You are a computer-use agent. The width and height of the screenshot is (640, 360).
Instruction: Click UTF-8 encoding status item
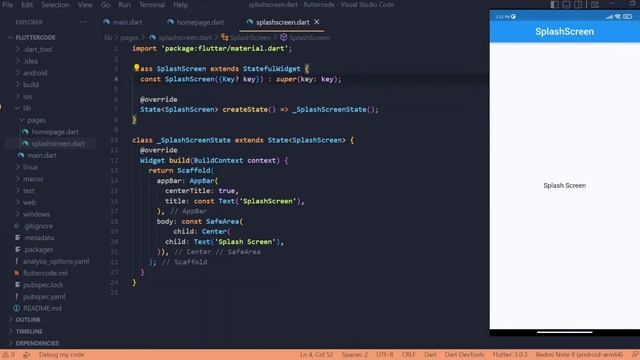(384, 355)
